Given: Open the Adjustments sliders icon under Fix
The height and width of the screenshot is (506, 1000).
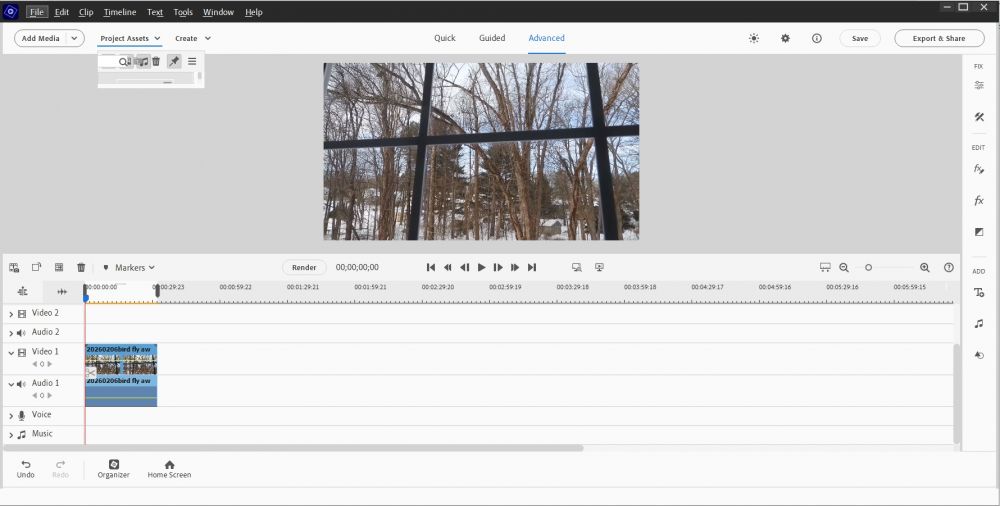Looking at the screenshot, I should [x=979, y=85].
